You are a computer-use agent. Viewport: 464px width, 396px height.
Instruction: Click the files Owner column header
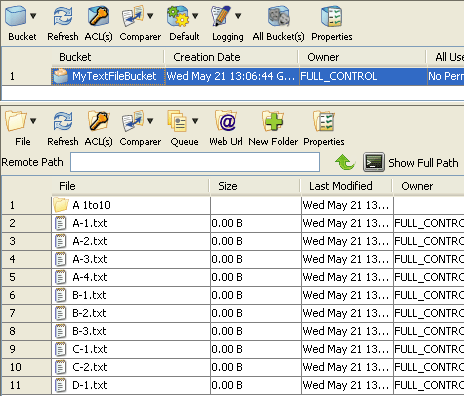click(x=429, y=186)
